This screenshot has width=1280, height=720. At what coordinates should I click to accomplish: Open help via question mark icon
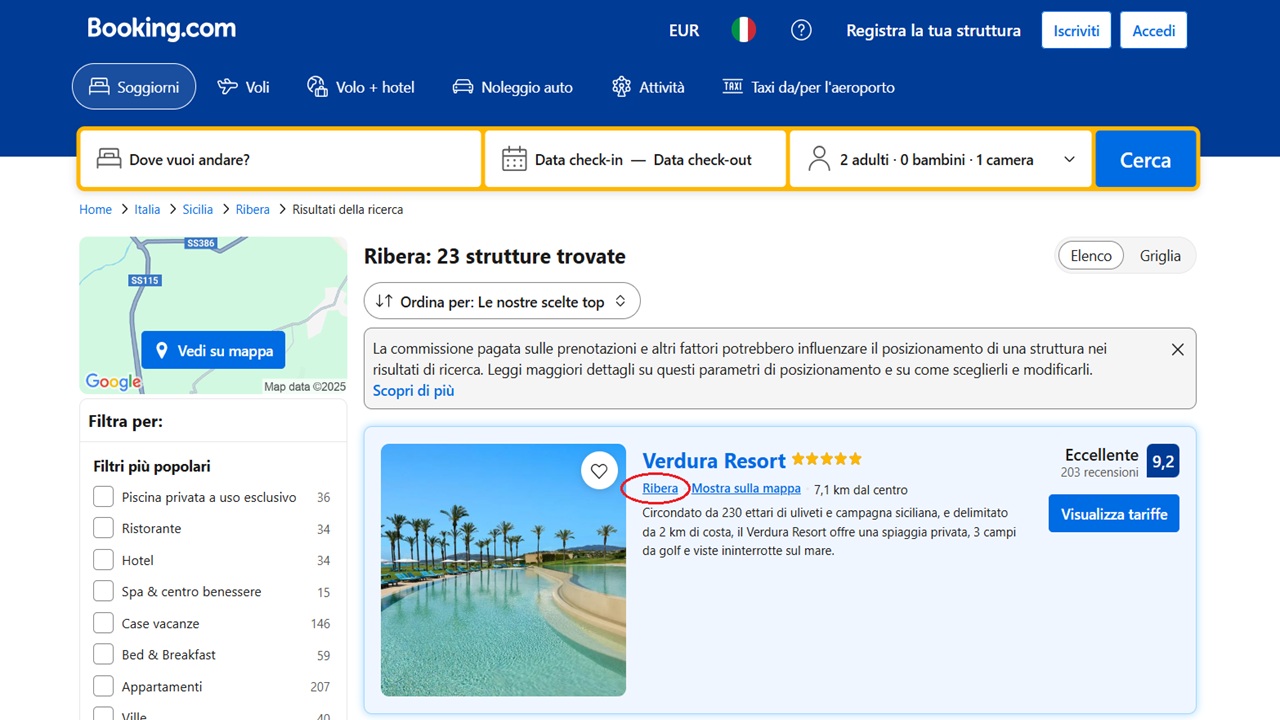[x=801, y=30]
